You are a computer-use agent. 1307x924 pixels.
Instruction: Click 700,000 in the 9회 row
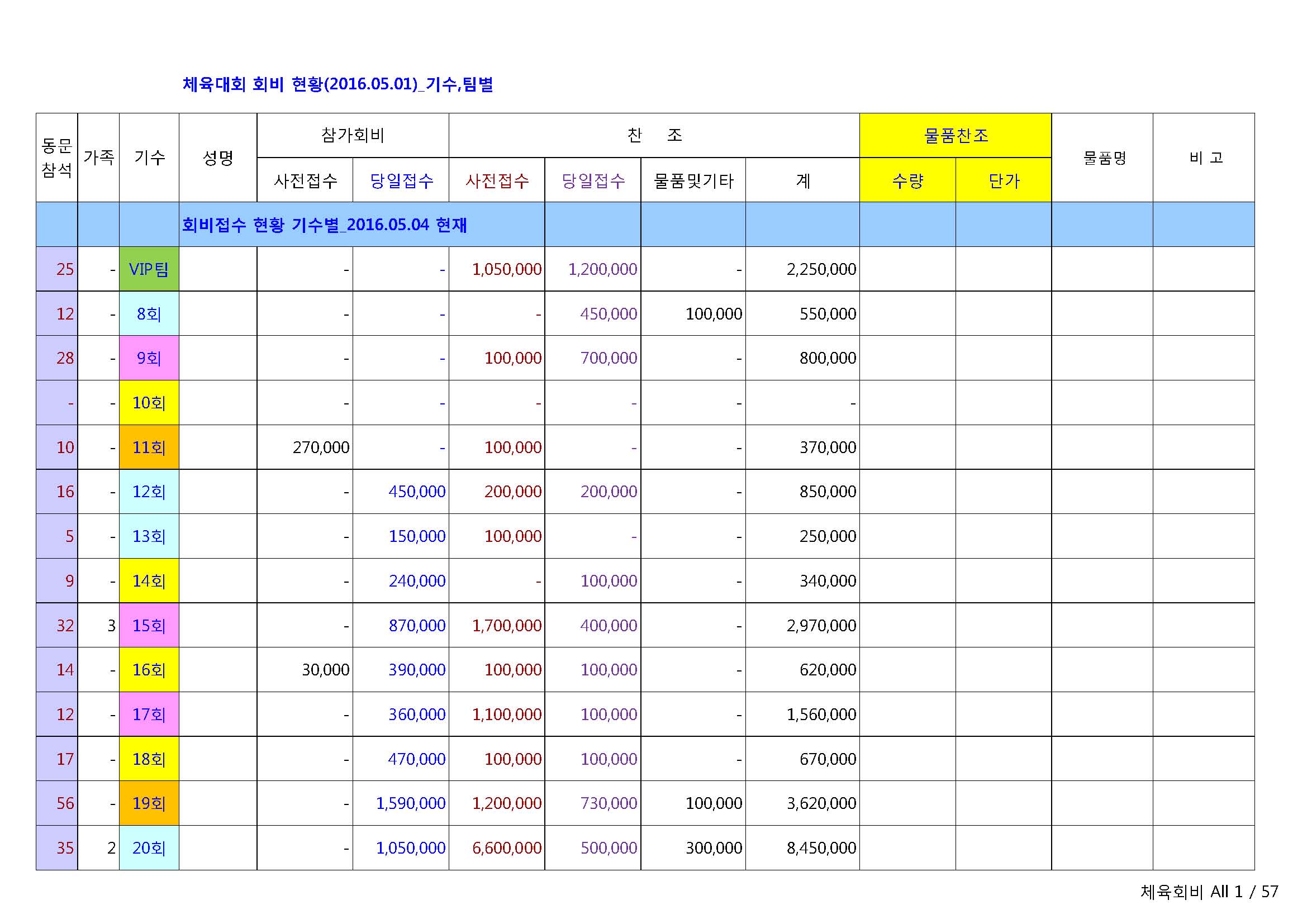(609, 358)
